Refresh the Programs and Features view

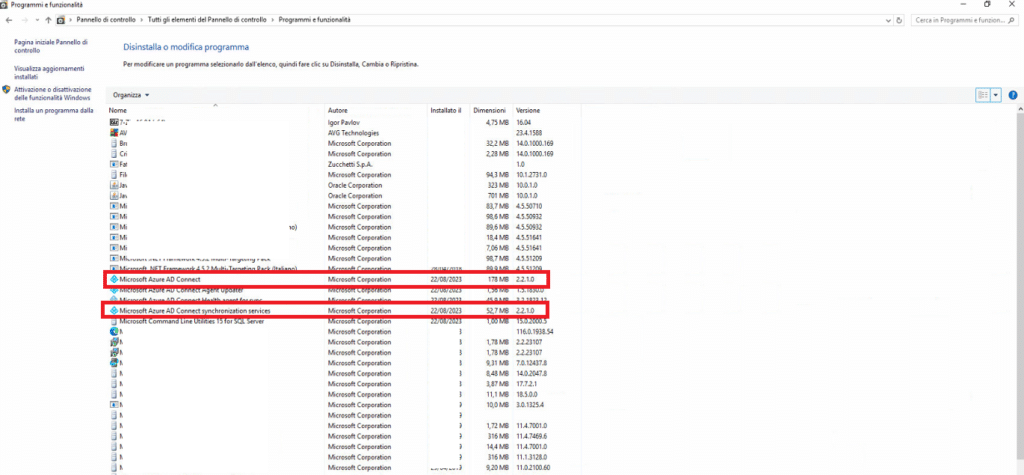click(x=900, y=20)
